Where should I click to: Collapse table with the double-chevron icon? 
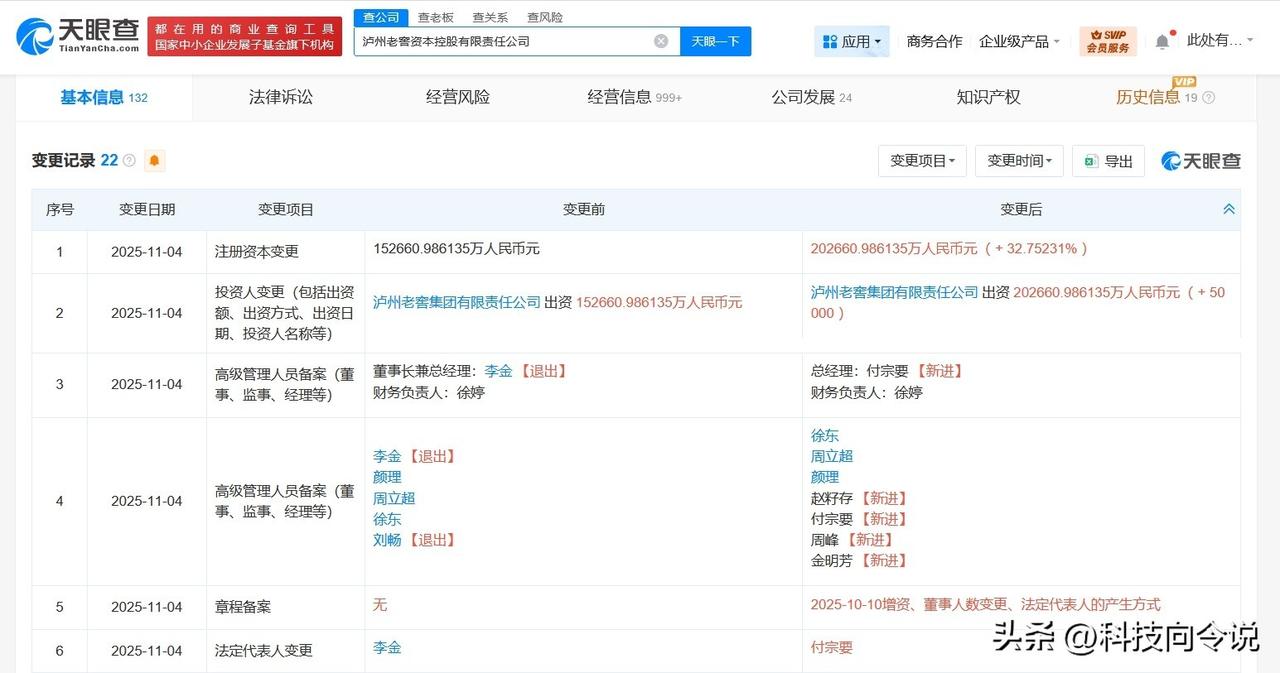1229,210
